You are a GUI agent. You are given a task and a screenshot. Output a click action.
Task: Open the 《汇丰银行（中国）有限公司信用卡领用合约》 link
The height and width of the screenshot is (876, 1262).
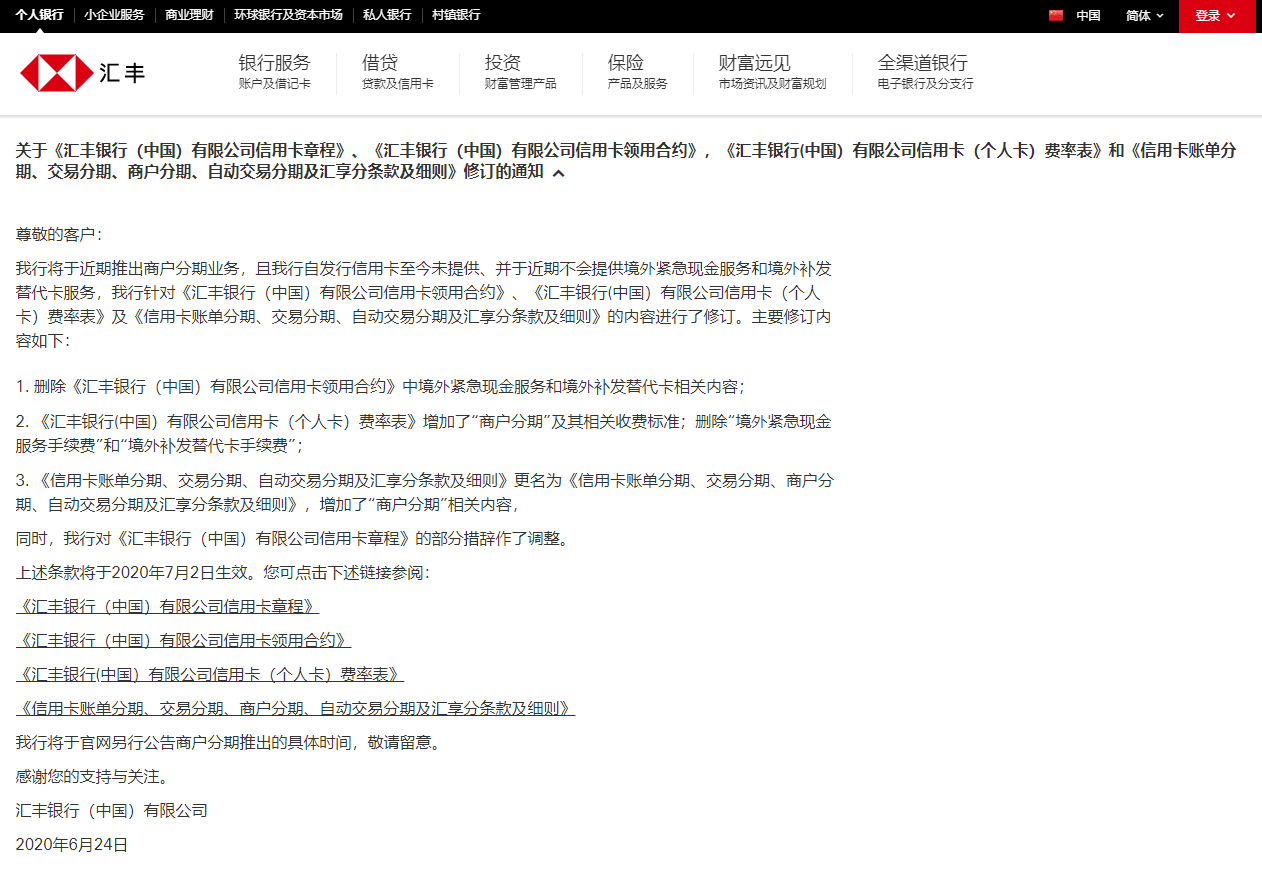(184, 641)
